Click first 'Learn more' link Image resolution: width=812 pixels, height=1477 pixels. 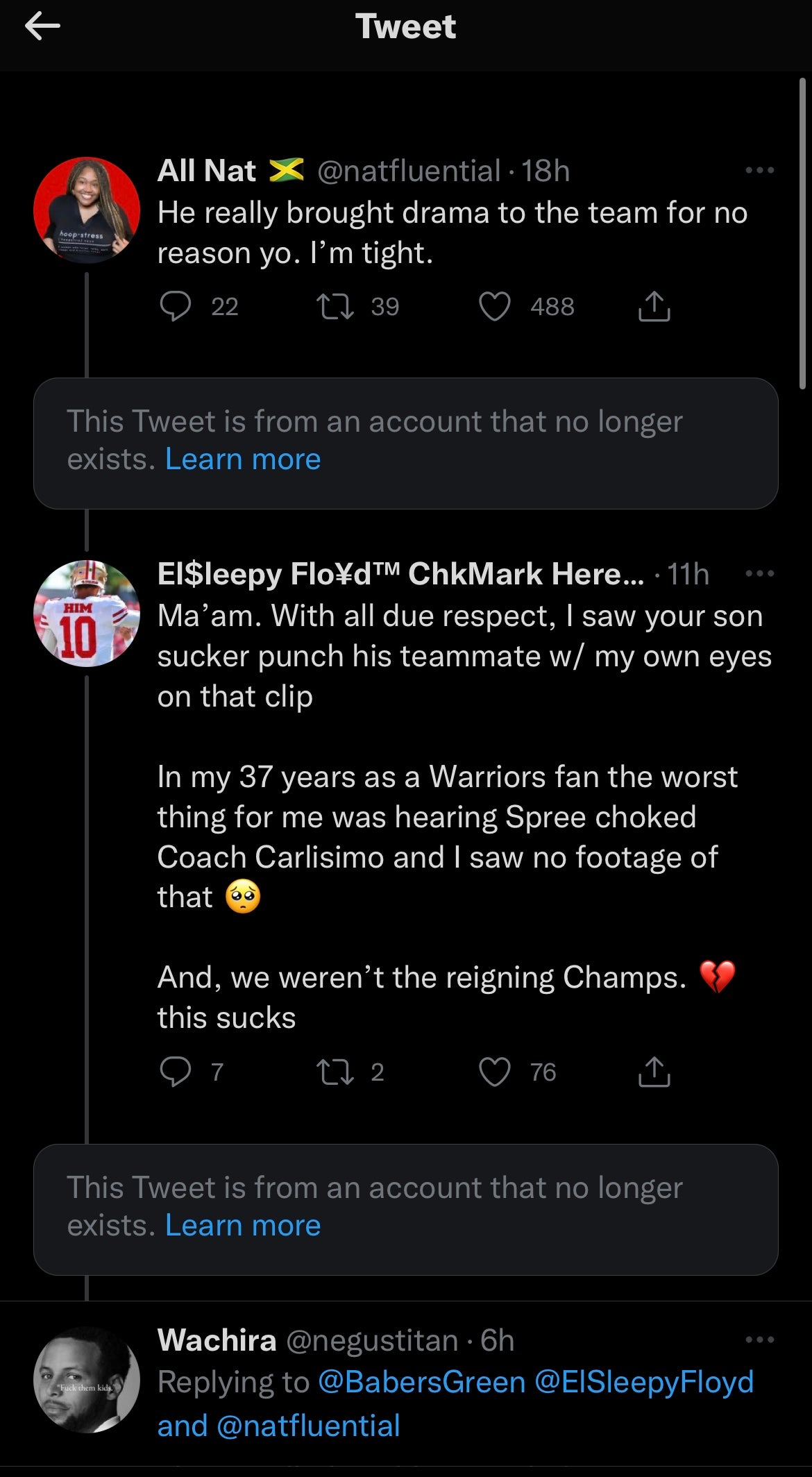(243, 459)
